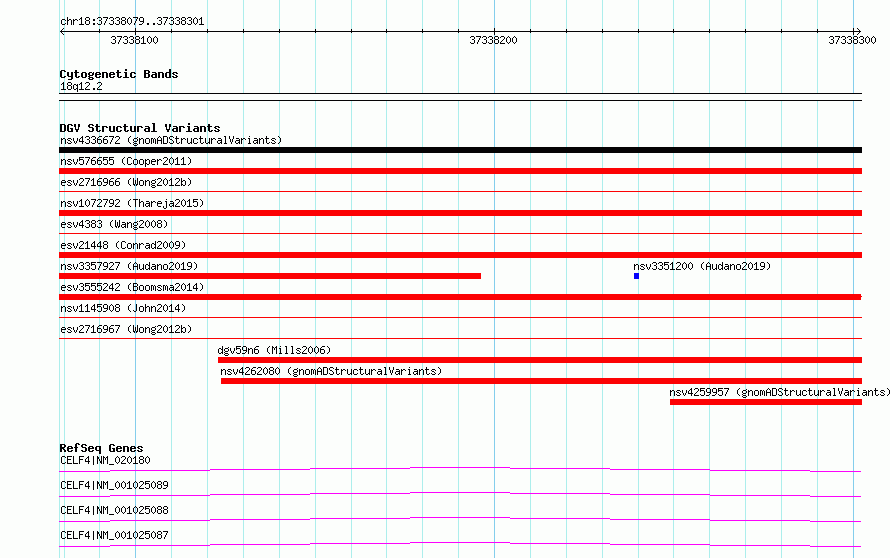The width and height of the screenshot is (890, 558).
Task: Select the DGV Structural Variants track title
Action: pyautogui.click(x=140, y=128)
